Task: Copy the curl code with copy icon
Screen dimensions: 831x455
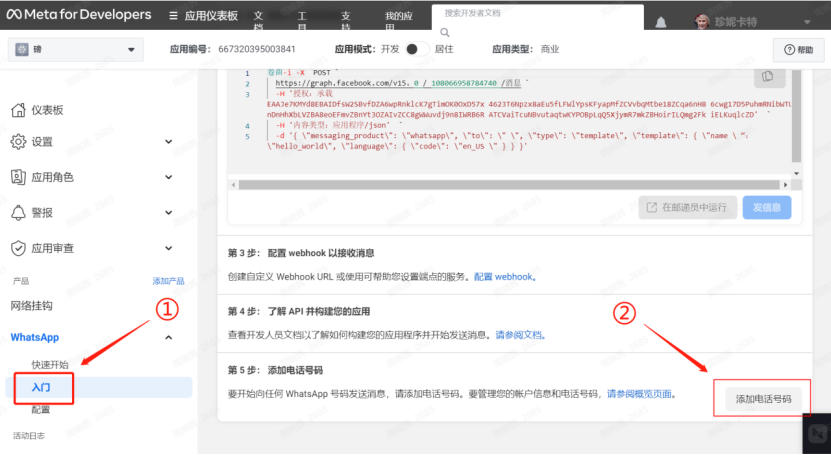Action: coord(767,77)
